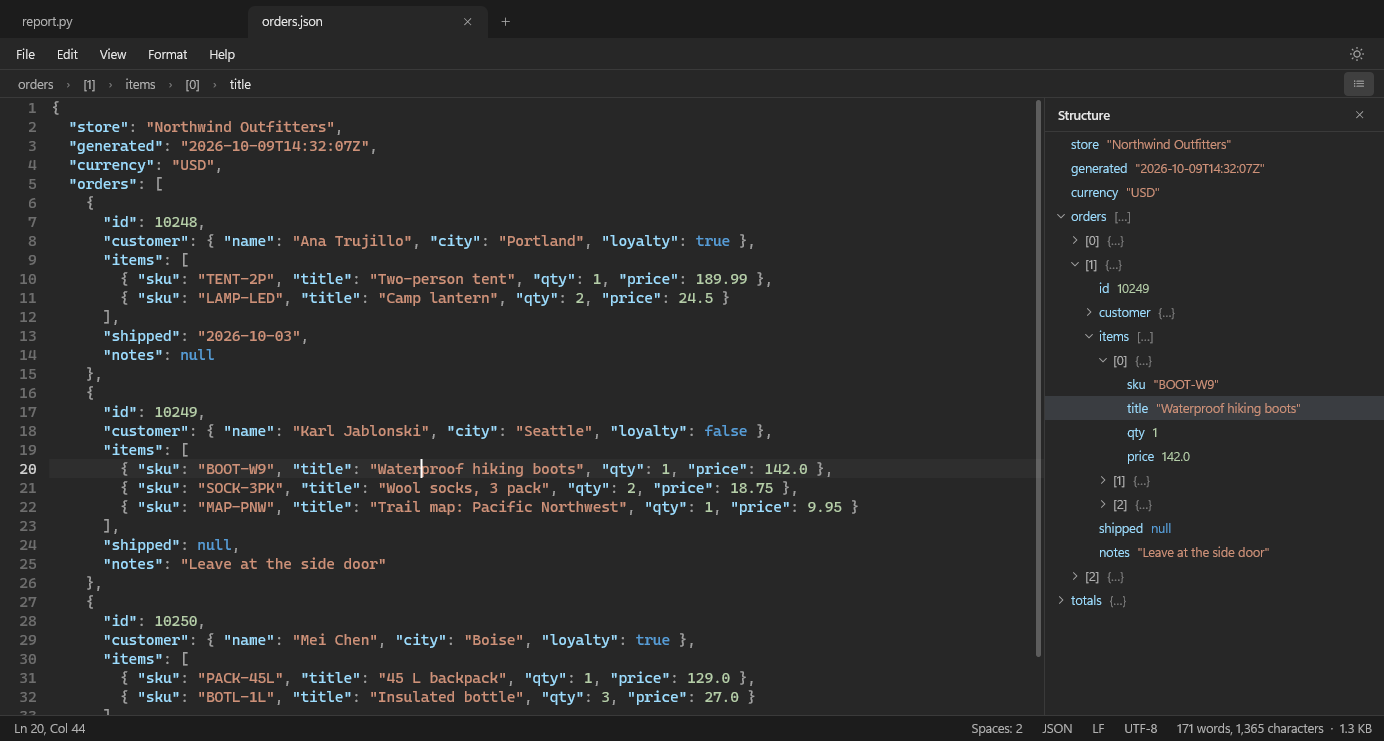
Task: Change line ending via LF status
Action: (x=1098, y=728)
